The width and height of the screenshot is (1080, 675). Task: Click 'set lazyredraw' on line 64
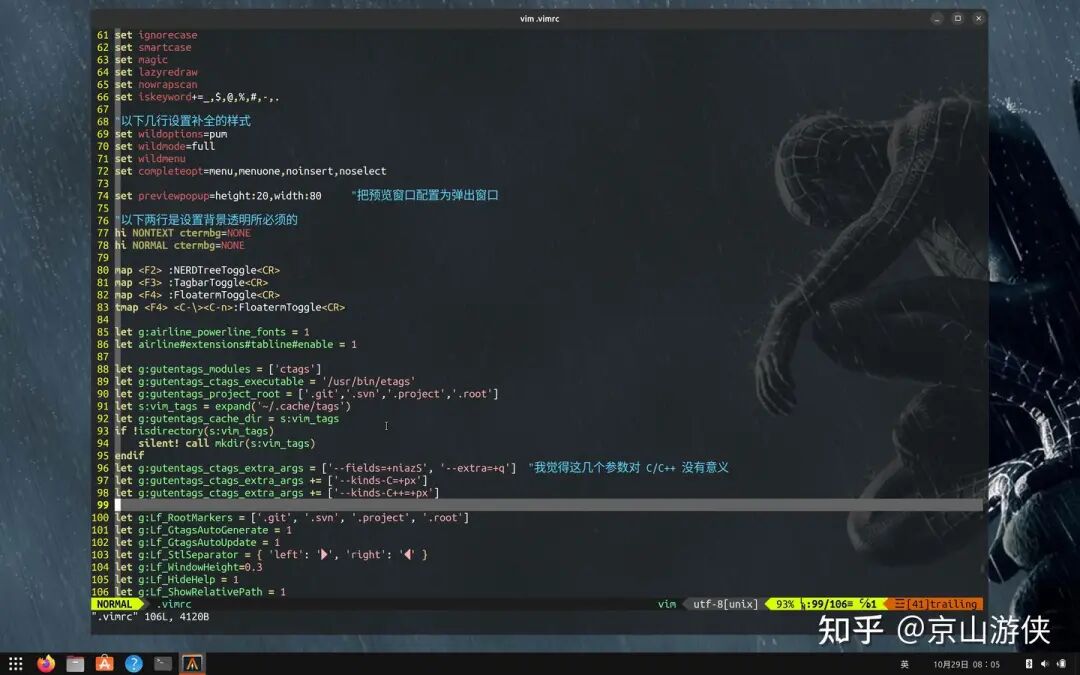[x=156, y=72]
